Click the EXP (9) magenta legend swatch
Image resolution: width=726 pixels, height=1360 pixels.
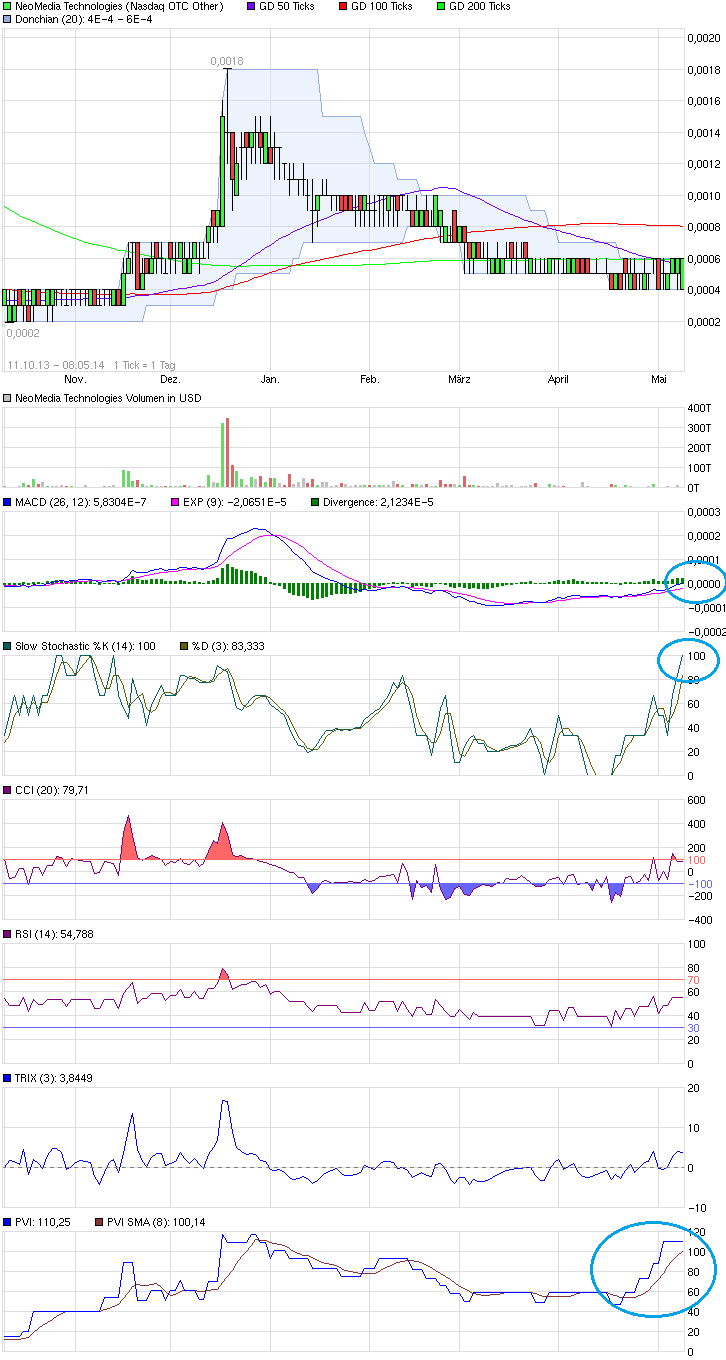coord(176,502)
